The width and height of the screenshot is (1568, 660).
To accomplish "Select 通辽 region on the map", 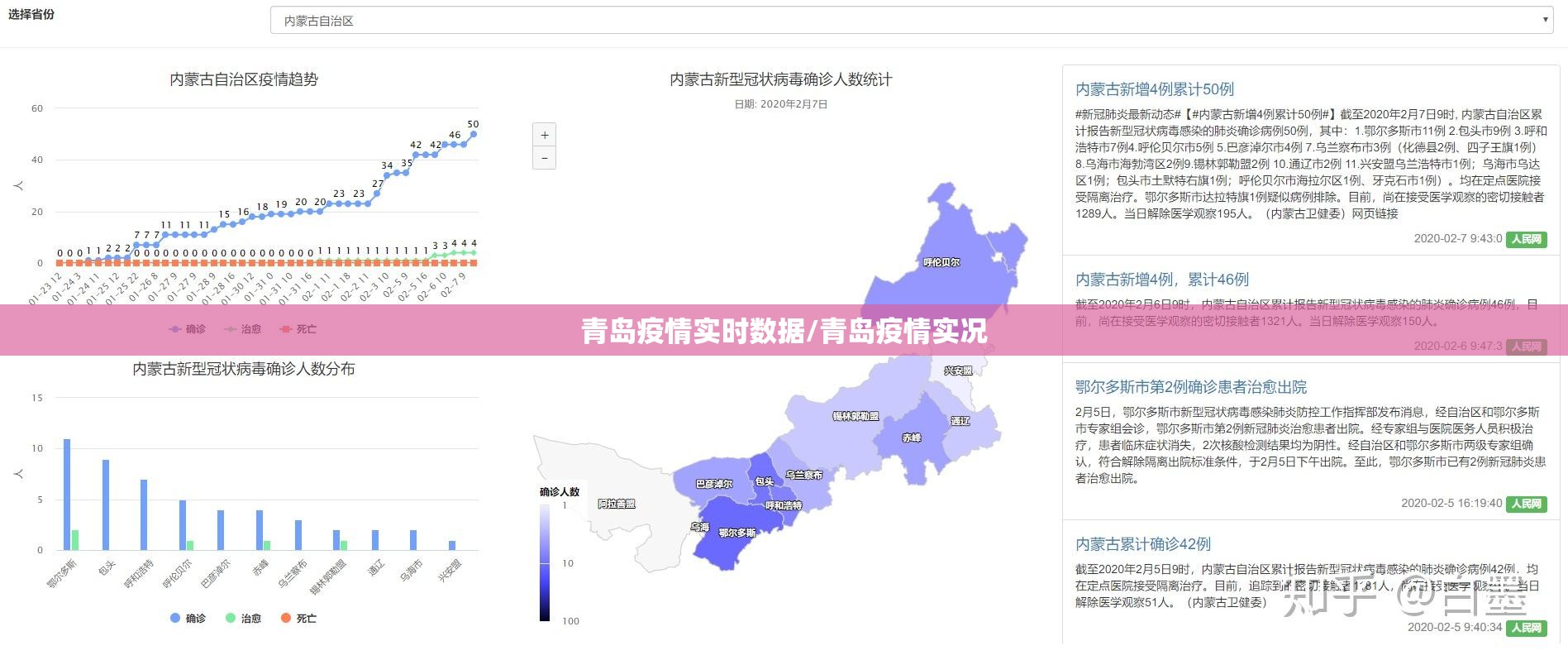I will (x=960, y=421).
